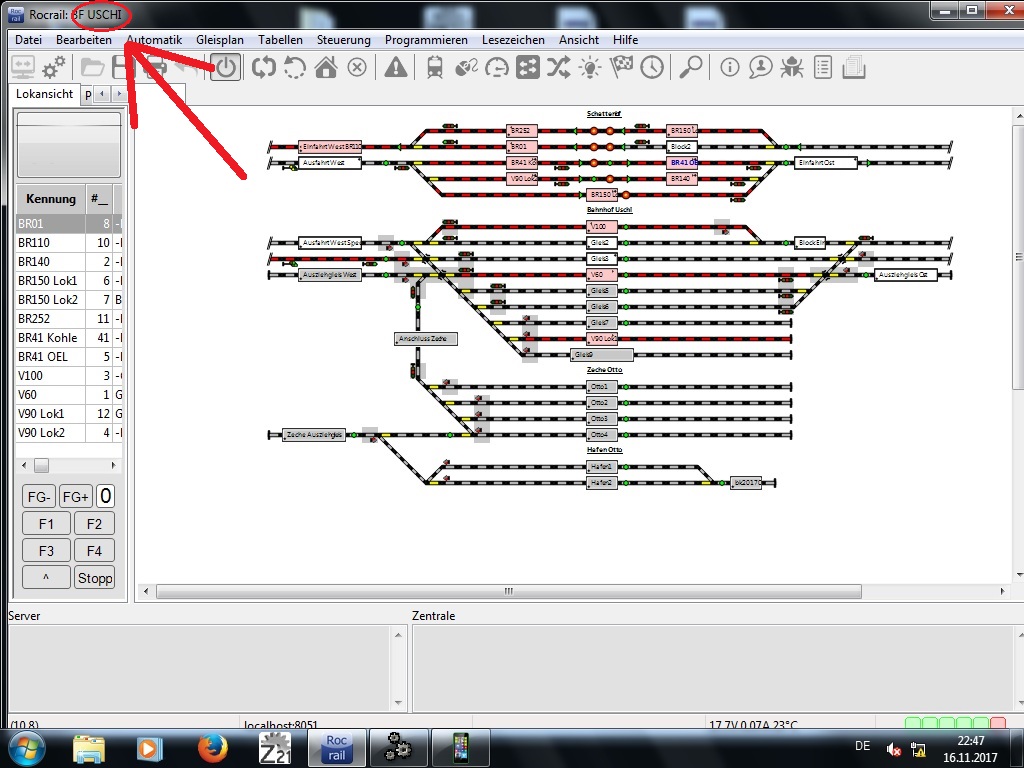The image size is (1024, 768).
Task: Open the Datei menu
Action: pos(28,40)
